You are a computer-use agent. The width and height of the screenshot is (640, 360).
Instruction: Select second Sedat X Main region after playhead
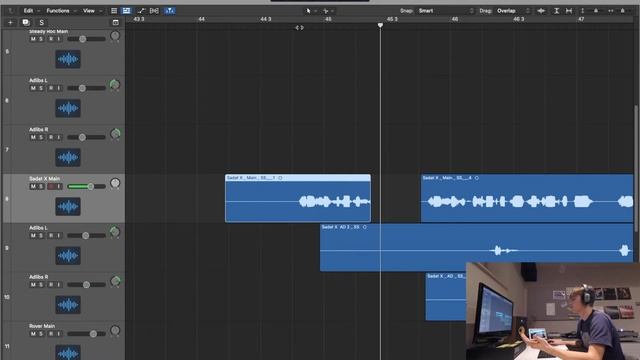tap(527, 198)
